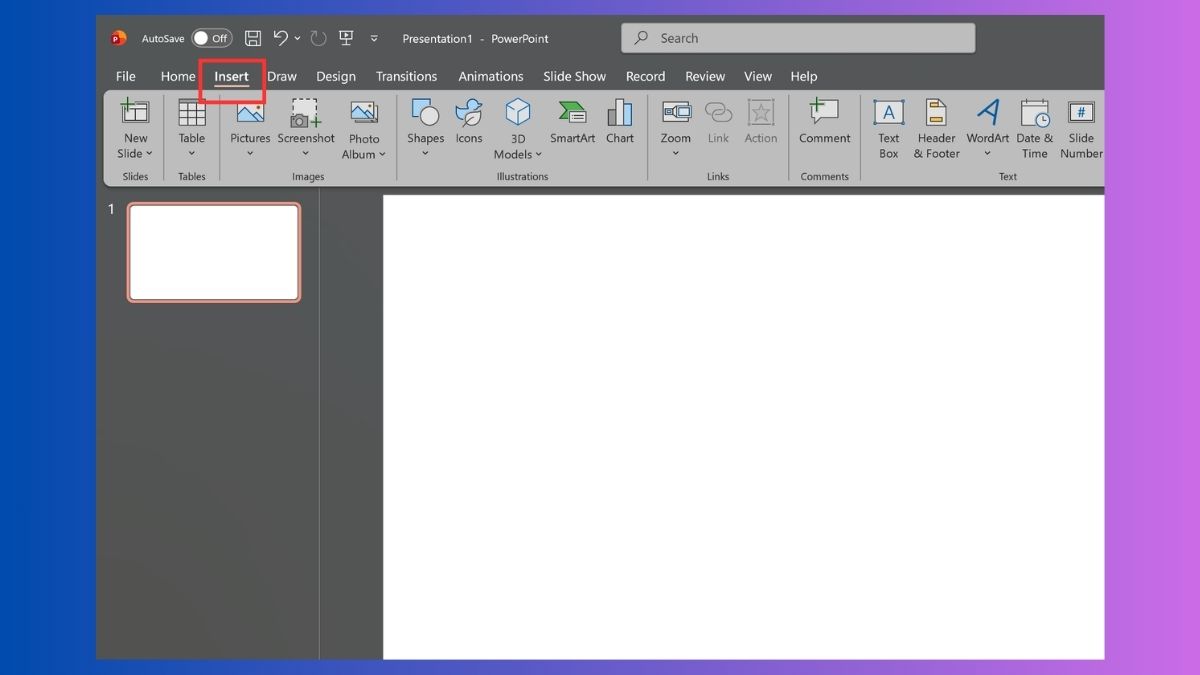Select the Insert tab

[232, 76]
